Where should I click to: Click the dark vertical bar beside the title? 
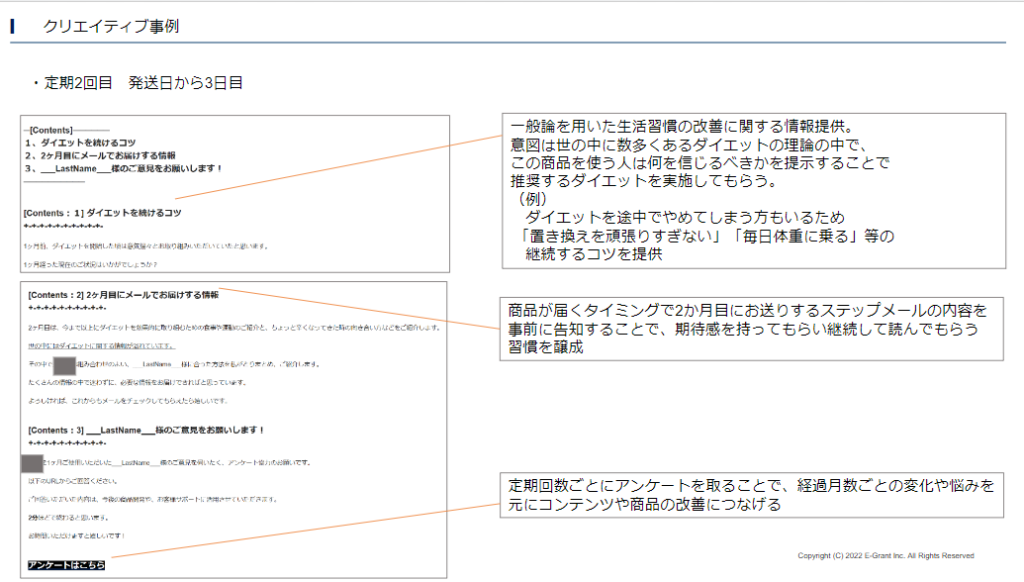(x=12, y=27)
